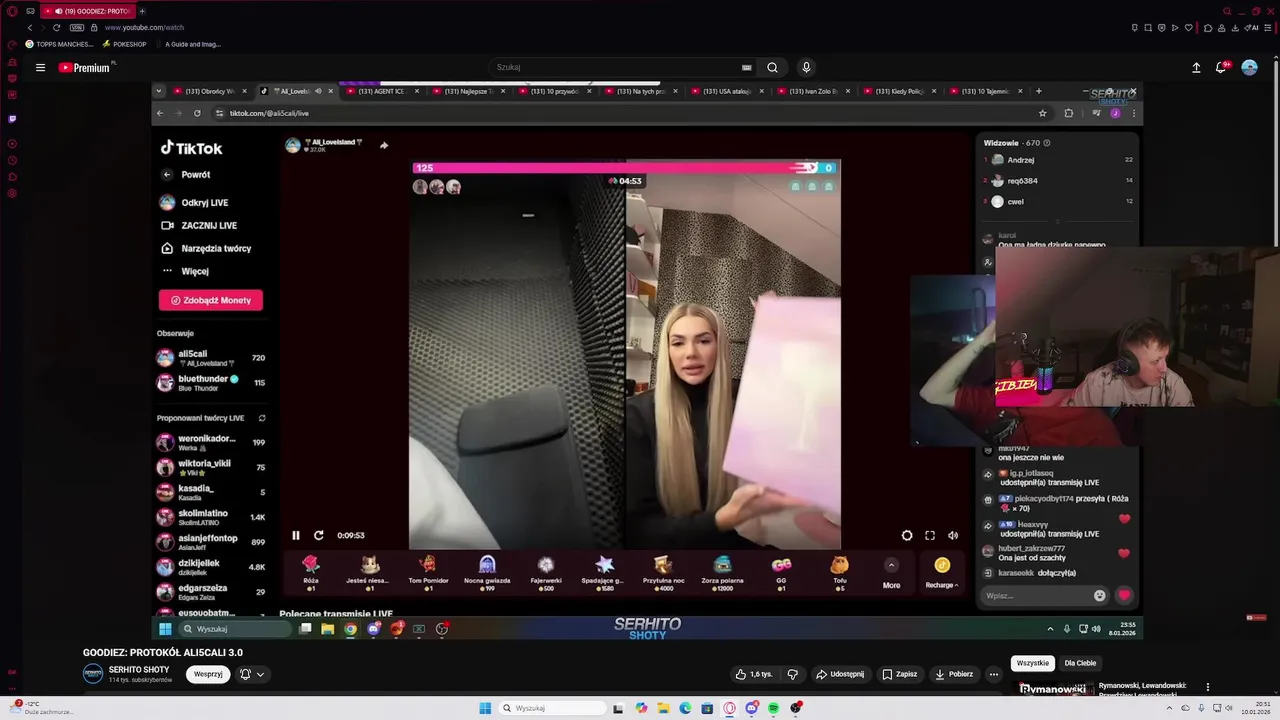Click the Opera address bar www.youtube.com/watch
Viewport: 1280px width, 720px height.
[144, 27]
